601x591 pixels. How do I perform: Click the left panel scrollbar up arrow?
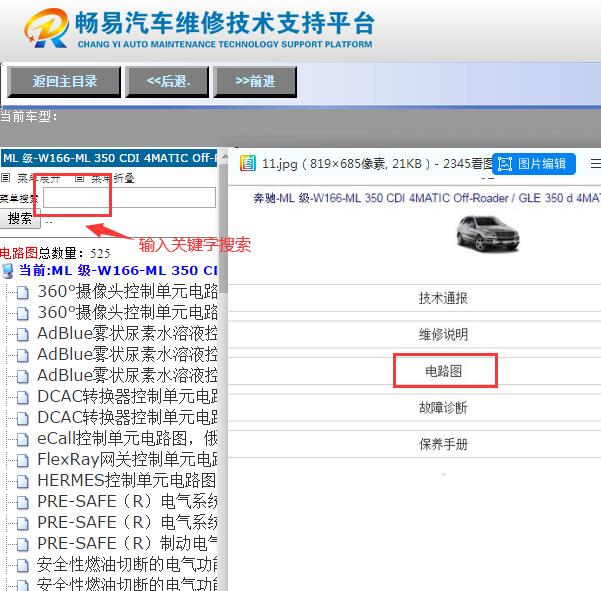224,157
